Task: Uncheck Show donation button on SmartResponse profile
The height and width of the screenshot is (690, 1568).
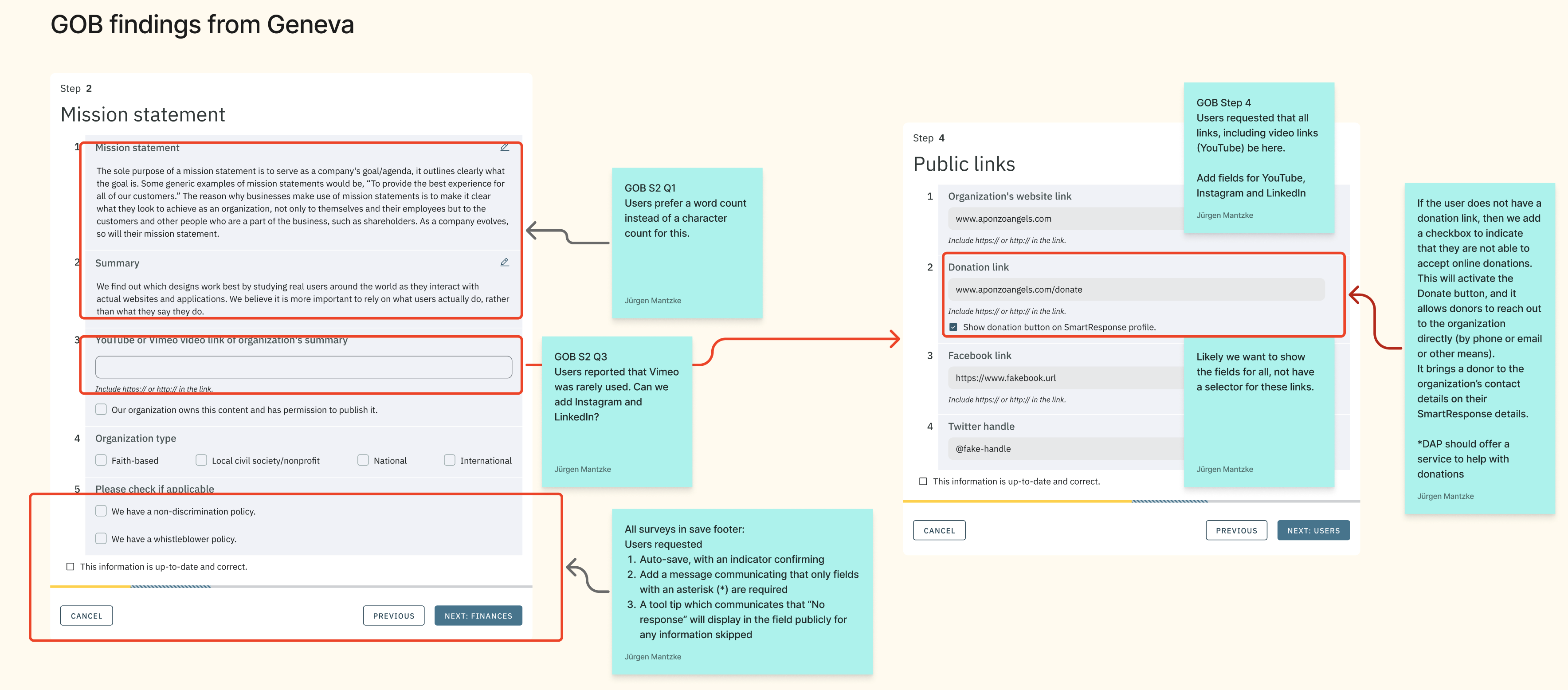Action: pos(953,327)
